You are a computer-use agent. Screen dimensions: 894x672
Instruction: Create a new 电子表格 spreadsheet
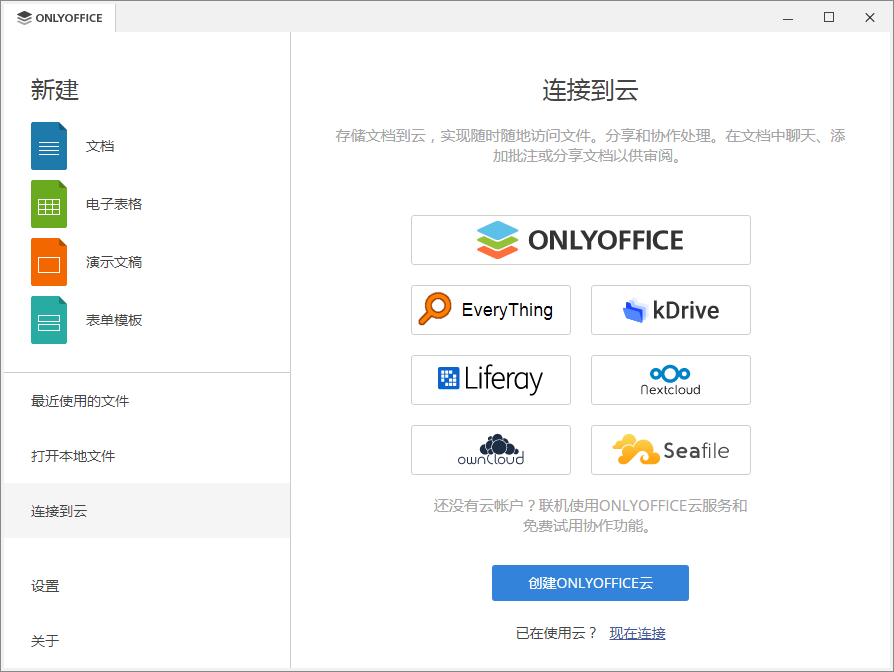(113, 204)
